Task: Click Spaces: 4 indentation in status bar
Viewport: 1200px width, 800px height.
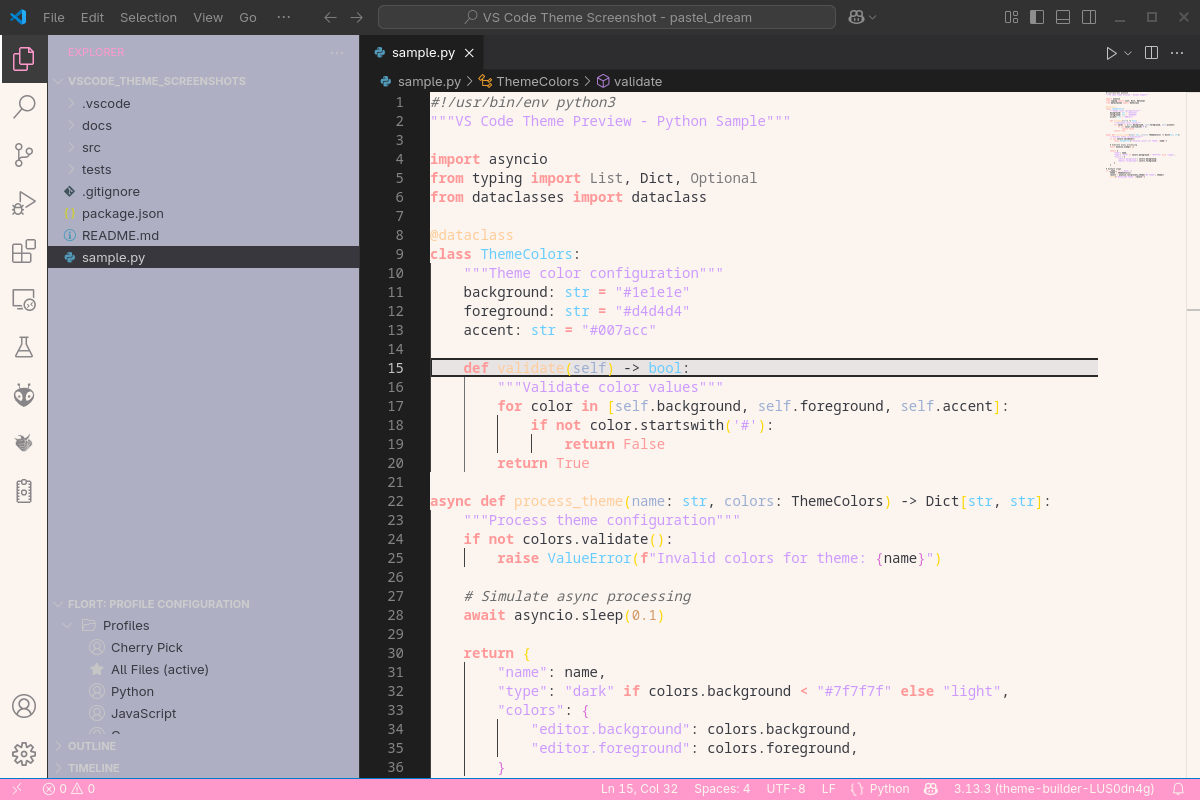Action: pos(722,789)
